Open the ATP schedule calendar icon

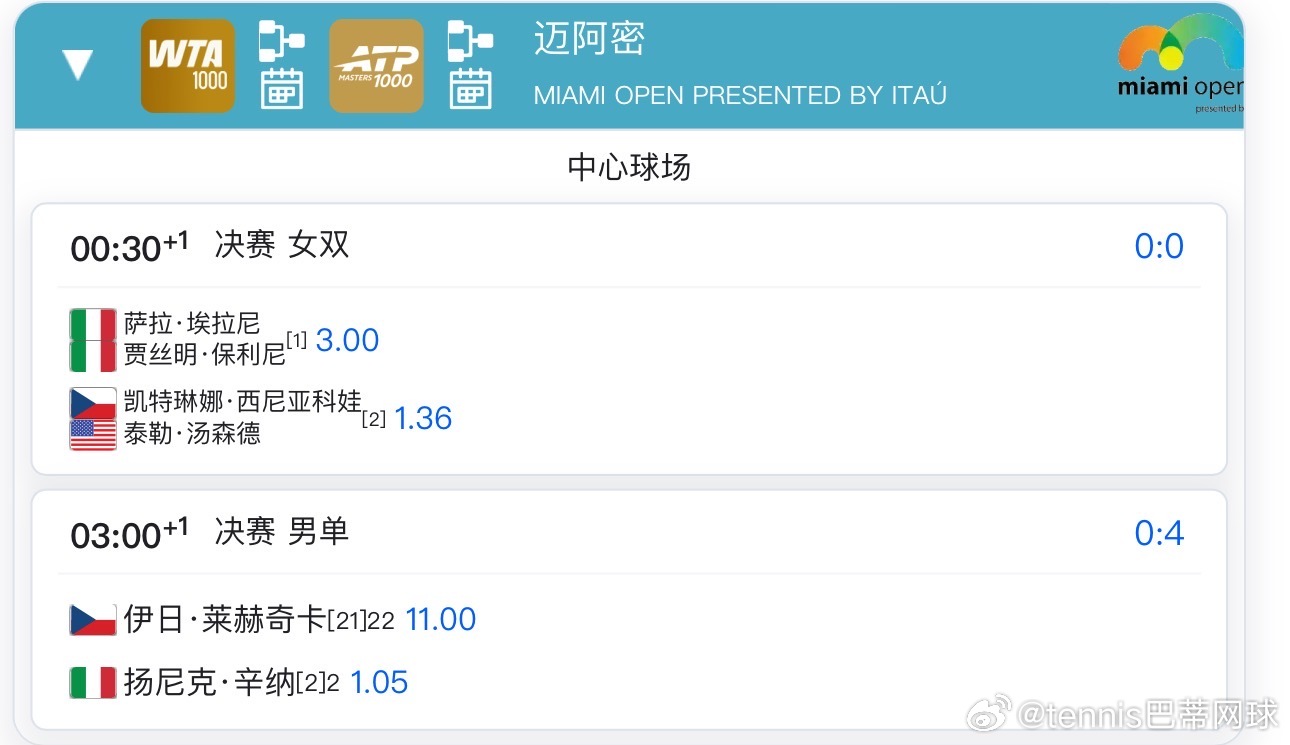(470, 89)
